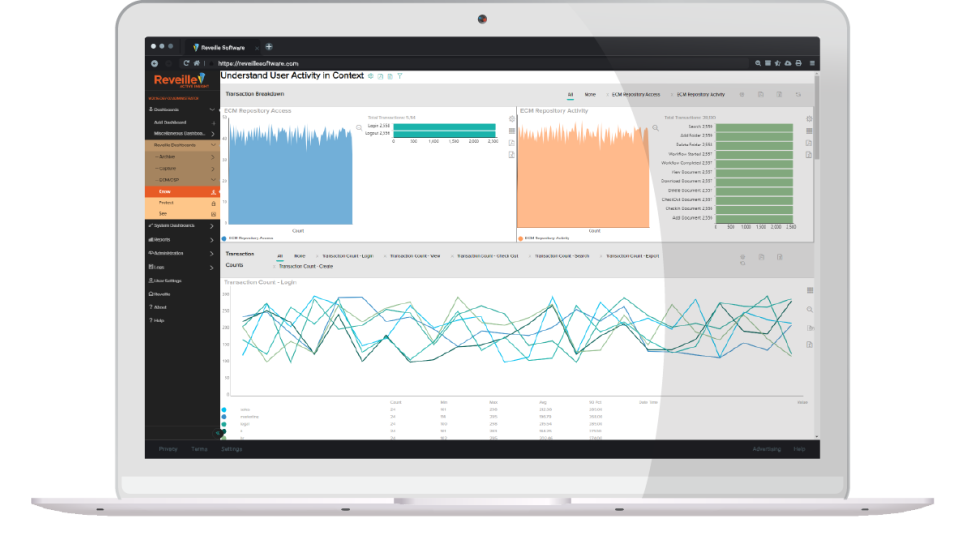
Task: Click the filter icon beside the dashboard title
Action: [400, 76]
